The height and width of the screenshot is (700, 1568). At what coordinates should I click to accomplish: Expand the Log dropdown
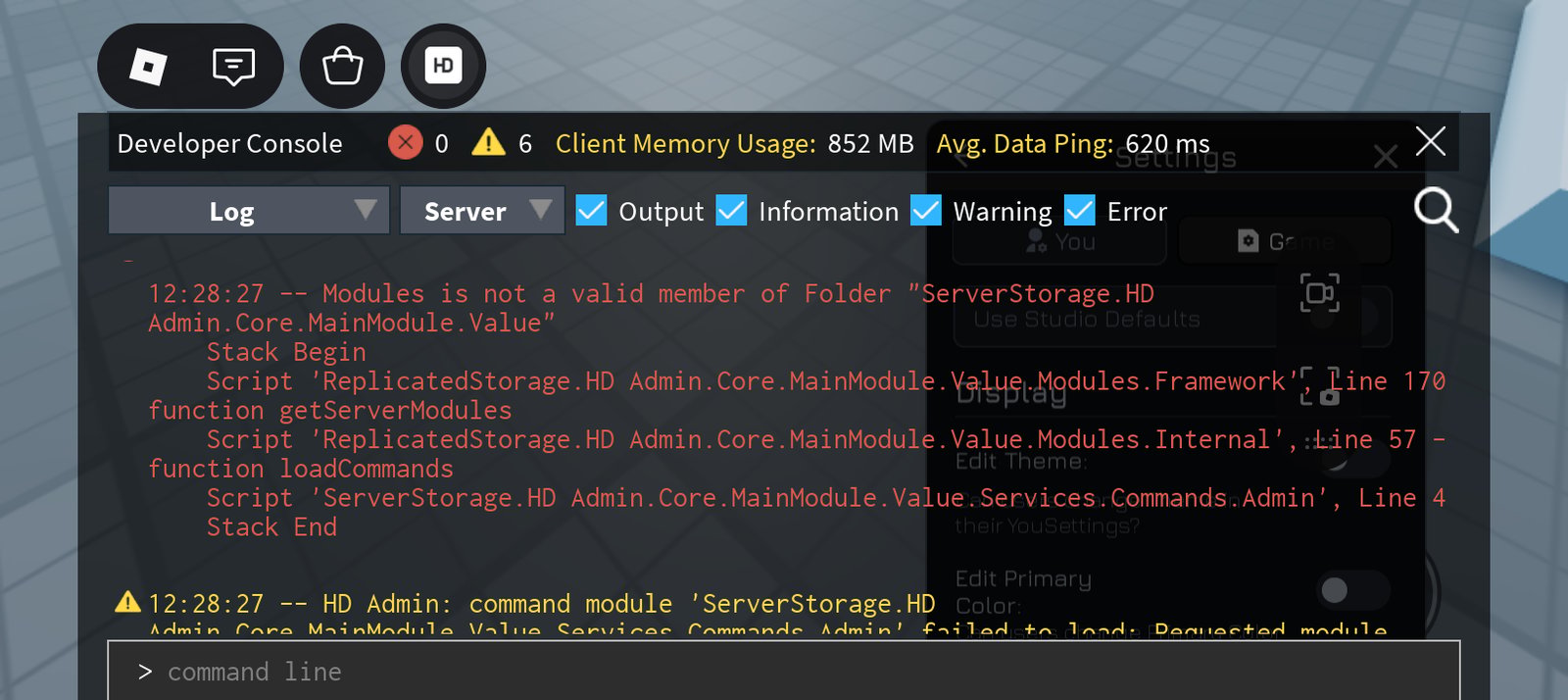pyautogui.click(x=249, y=211)
